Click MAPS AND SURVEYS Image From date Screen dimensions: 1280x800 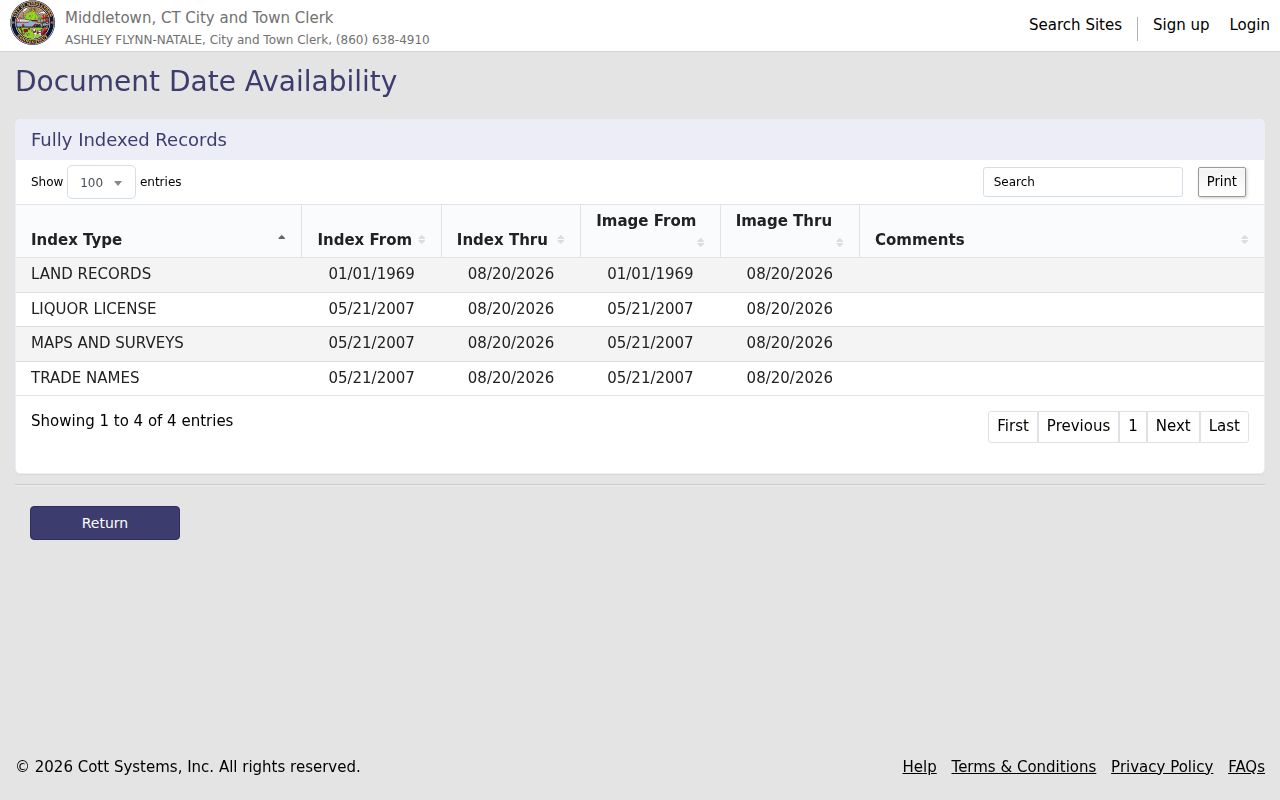click(x=650, y=343)
